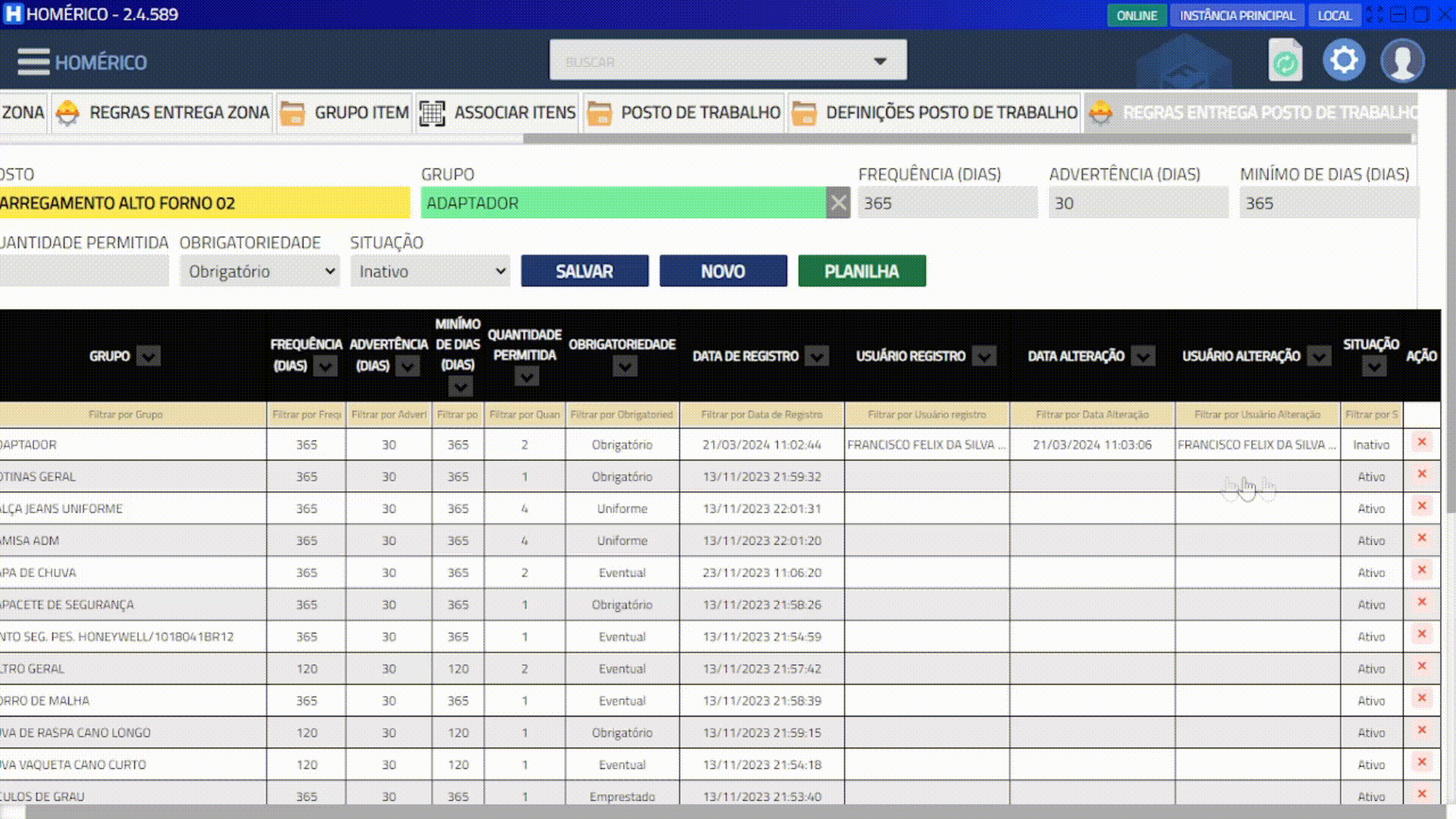Open the Obrigatoriedade dropdown
This screenshot has height=819, width=1456.
(260, 271)
